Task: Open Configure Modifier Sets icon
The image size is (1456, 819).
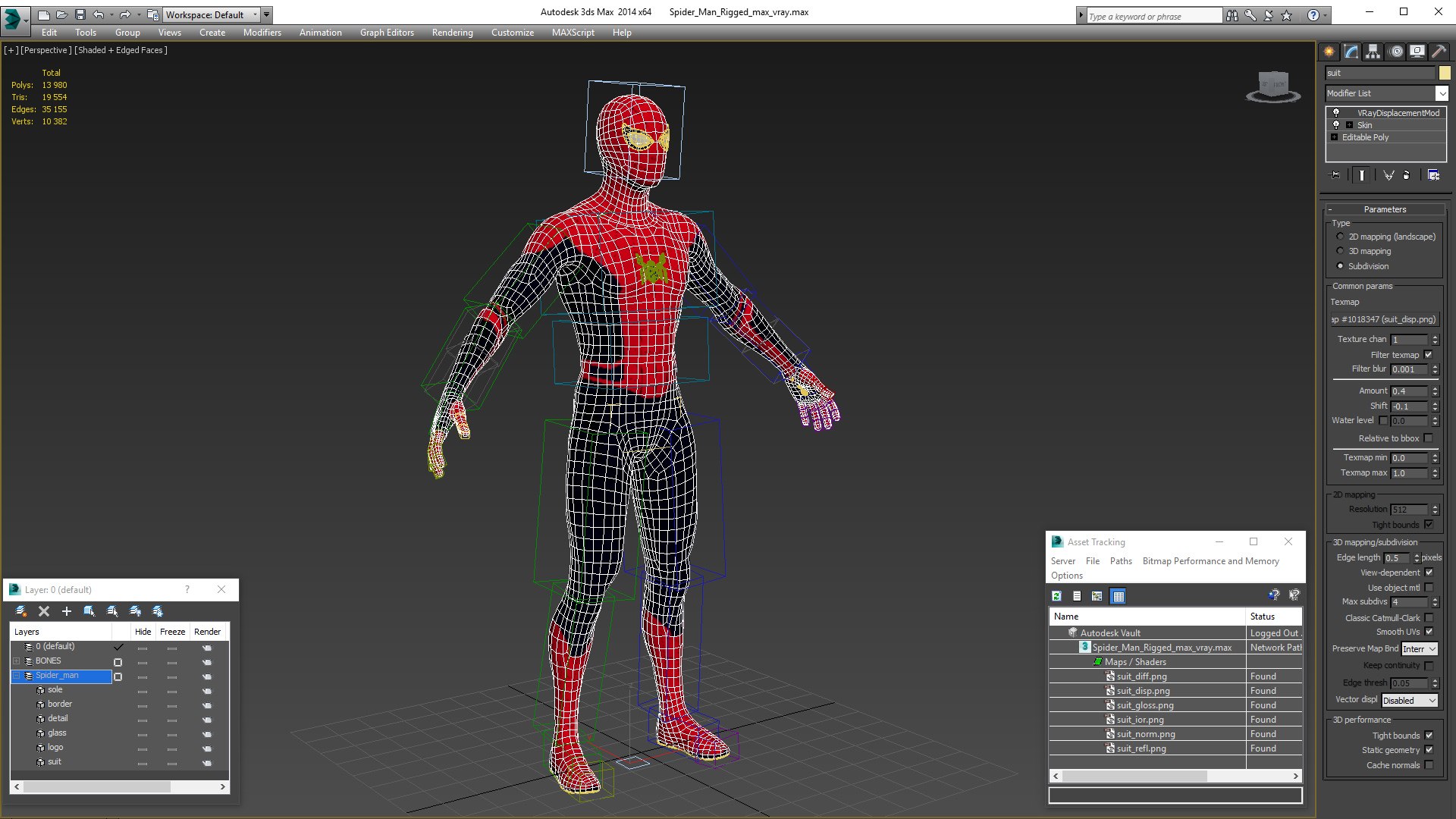Action: coord(1433,175)
